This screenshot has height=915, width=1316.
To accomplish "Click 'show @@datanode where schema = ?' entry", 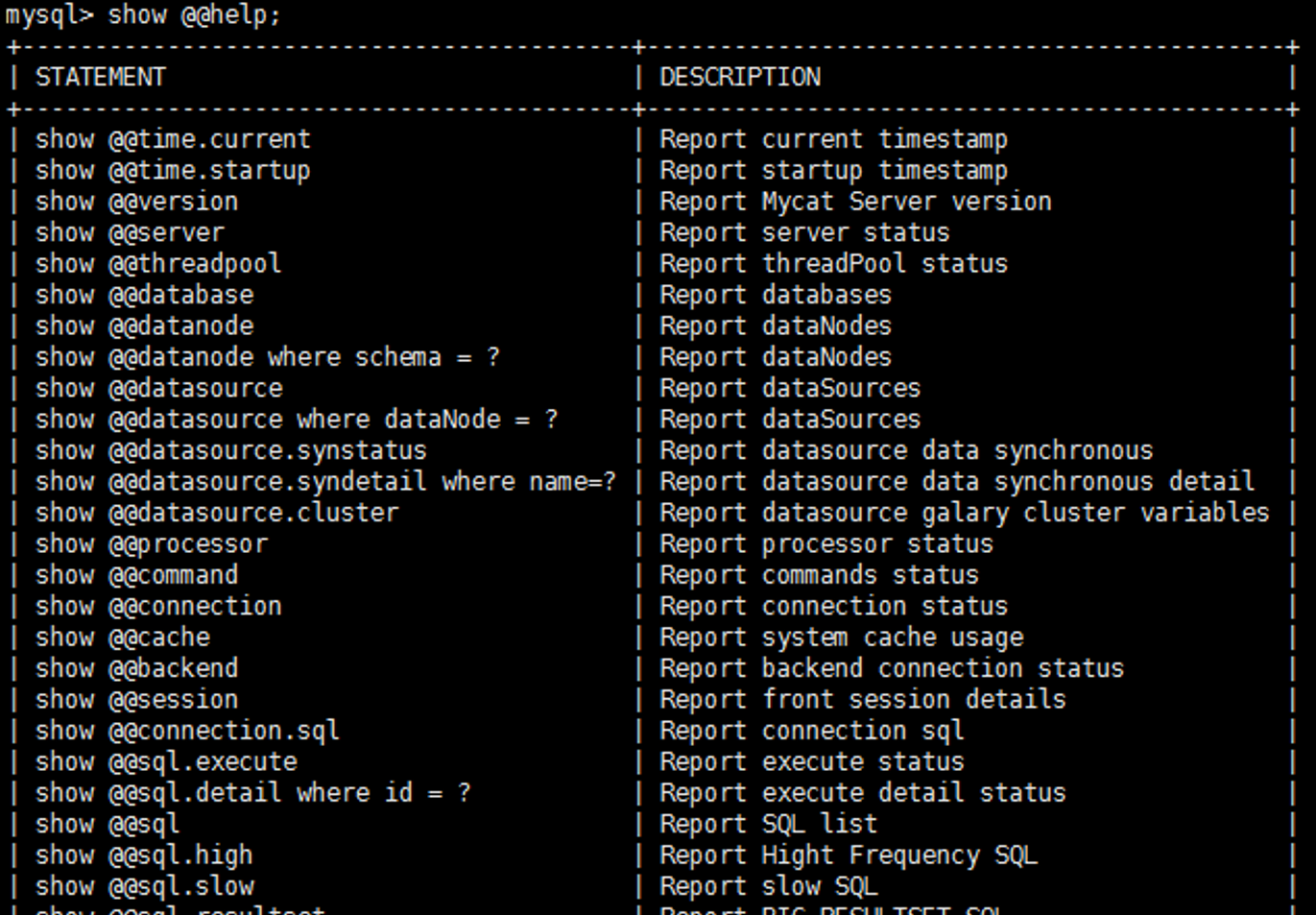I will [x=267, y=358].
